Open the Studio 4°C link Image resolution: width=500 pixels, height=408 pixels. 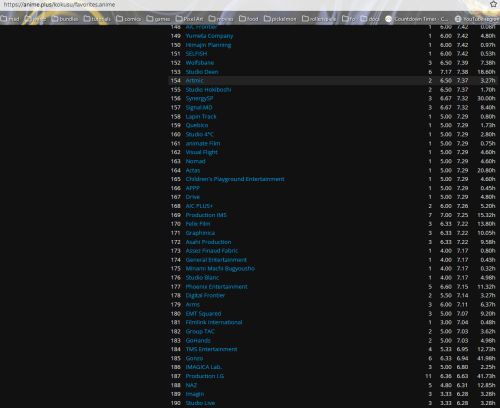[199, 134]
